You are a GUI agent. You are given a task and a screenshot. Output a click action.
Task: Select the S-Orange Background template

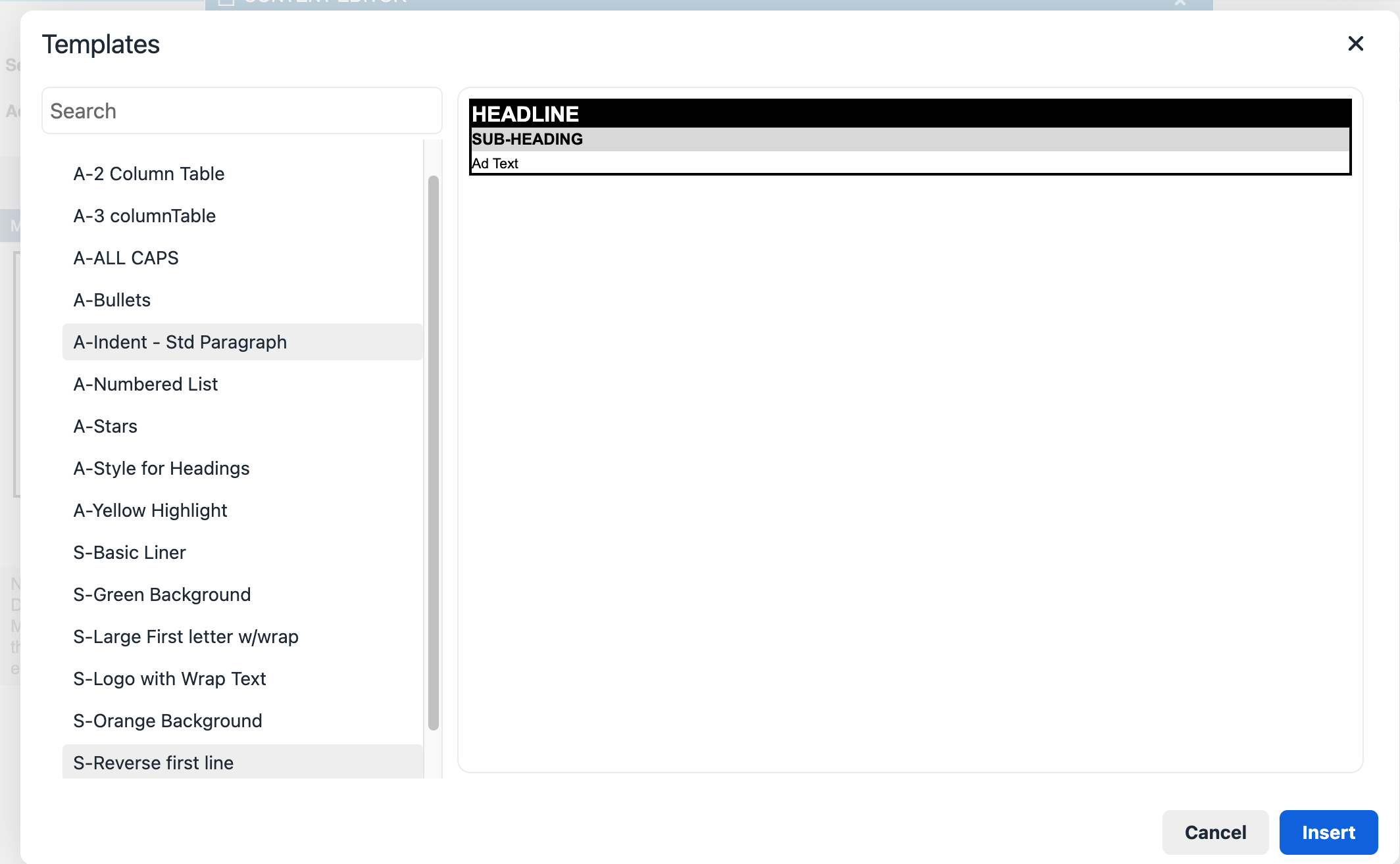click(x=168, y=721)
